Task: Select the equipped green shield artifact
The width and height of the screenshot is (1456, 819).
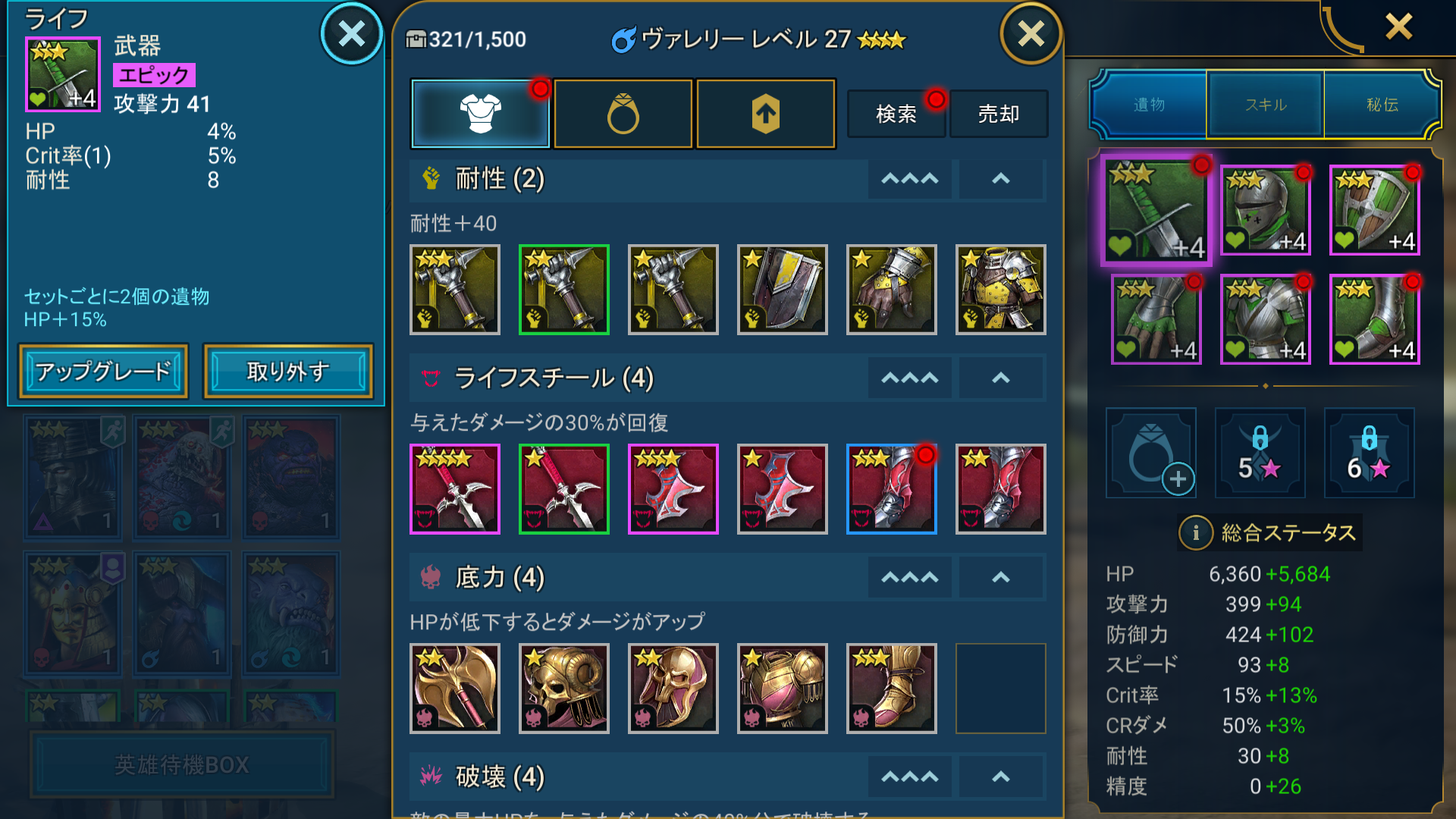Action: (x=1375, y=210)
